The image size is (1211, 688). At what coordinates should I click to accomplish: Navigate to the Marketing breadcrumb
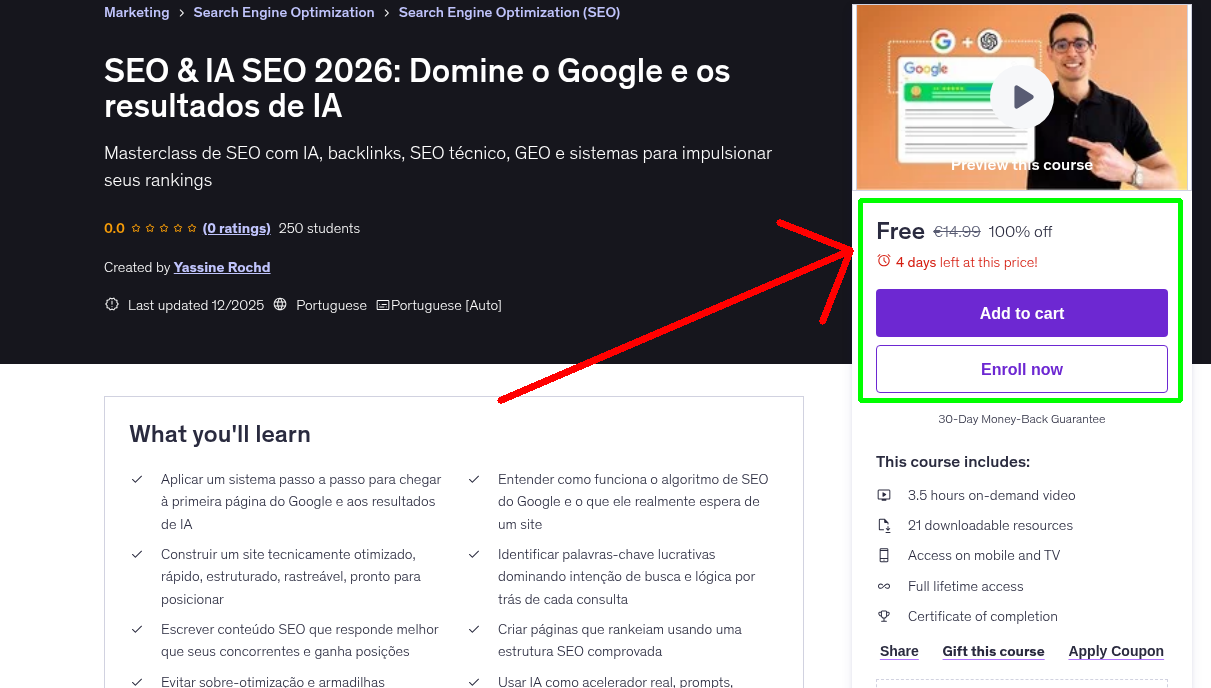pos(136,12)
